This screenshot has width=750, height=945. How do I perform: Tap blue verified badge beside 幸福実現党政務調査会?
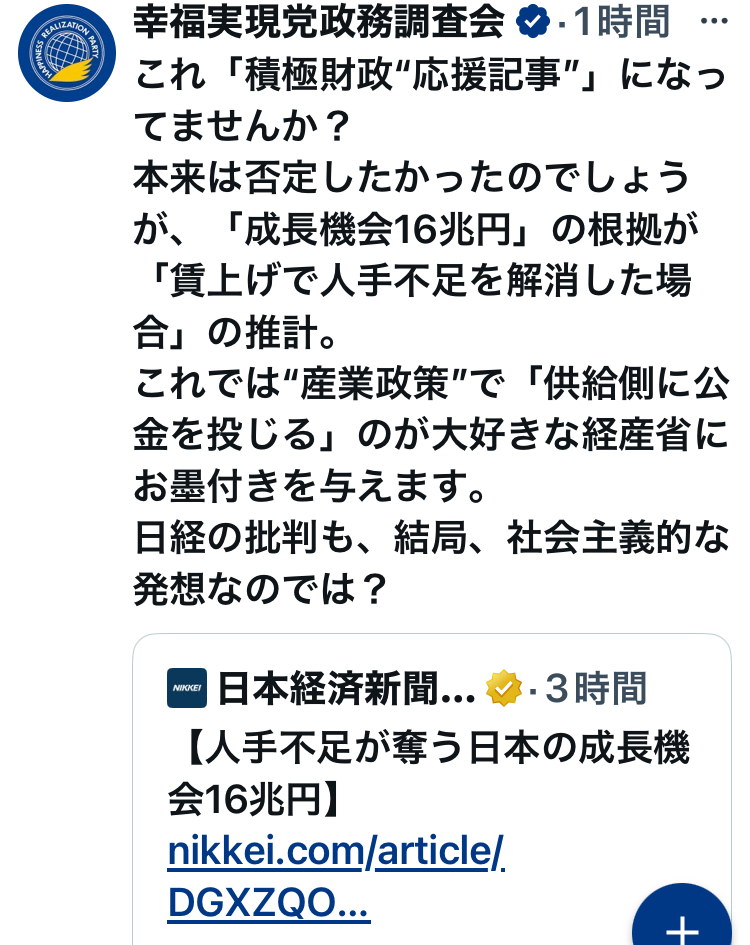[530, 21]
